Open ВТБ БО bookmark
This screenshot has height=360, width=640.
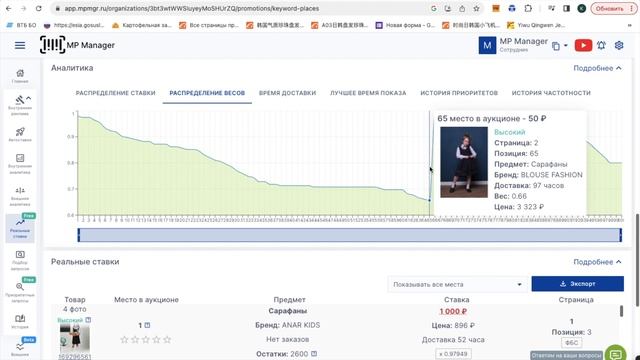click(21, 25)
